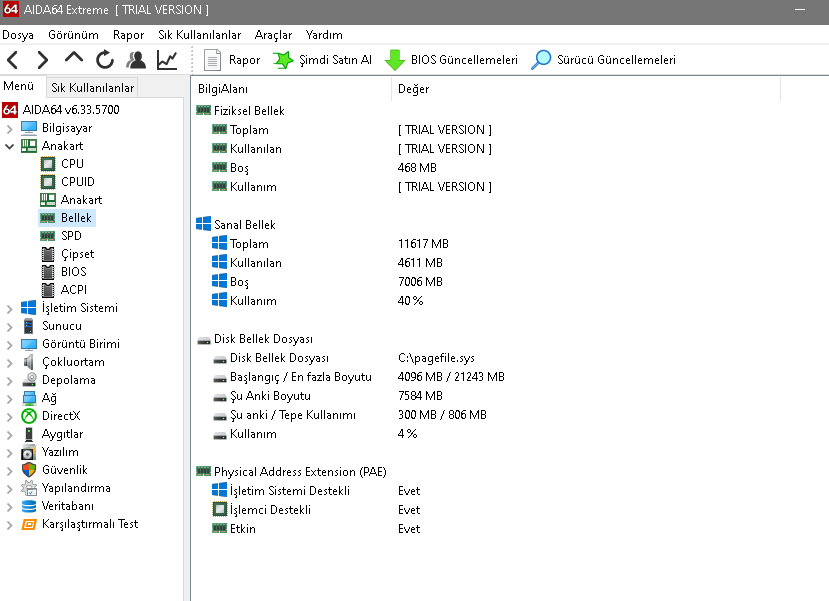Click the Çokluortam speaker icon
This screenshot has height=601, width=829.
point(29,362)
